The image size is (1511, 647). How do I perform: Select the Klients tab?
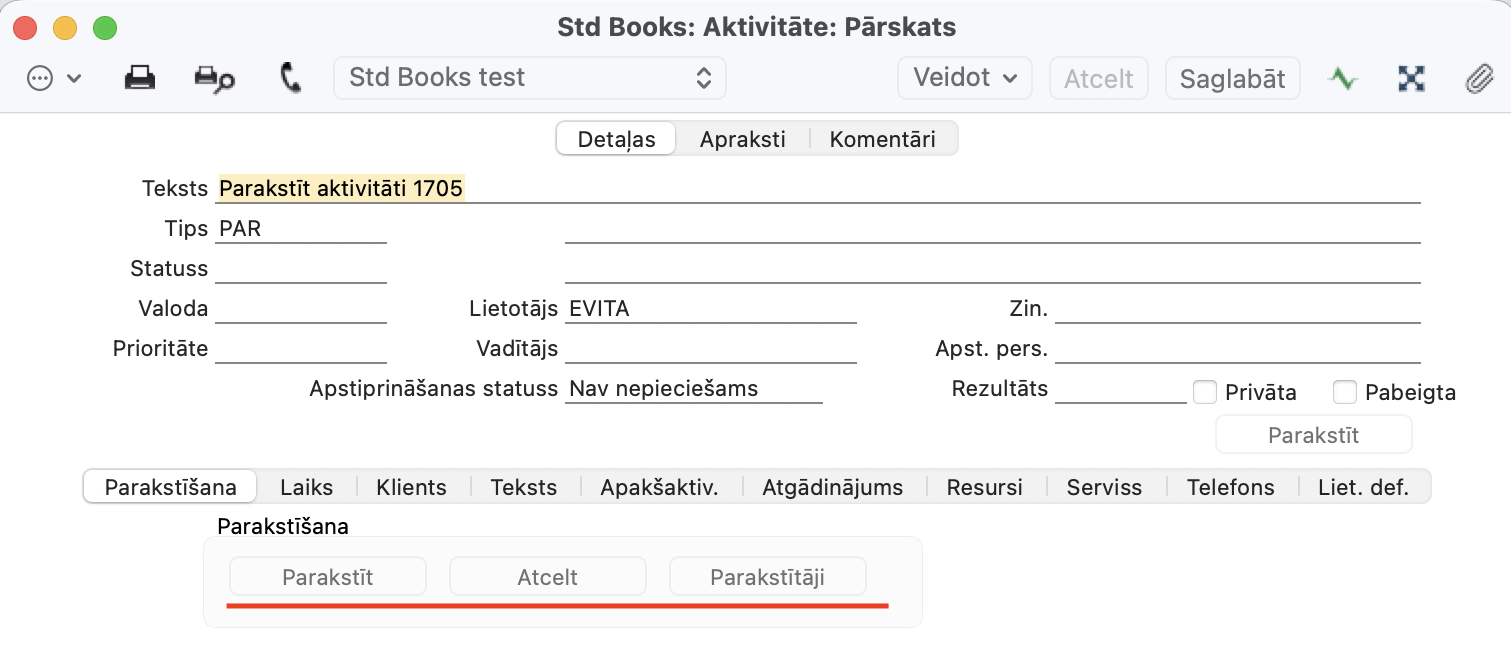pos(411,487)
